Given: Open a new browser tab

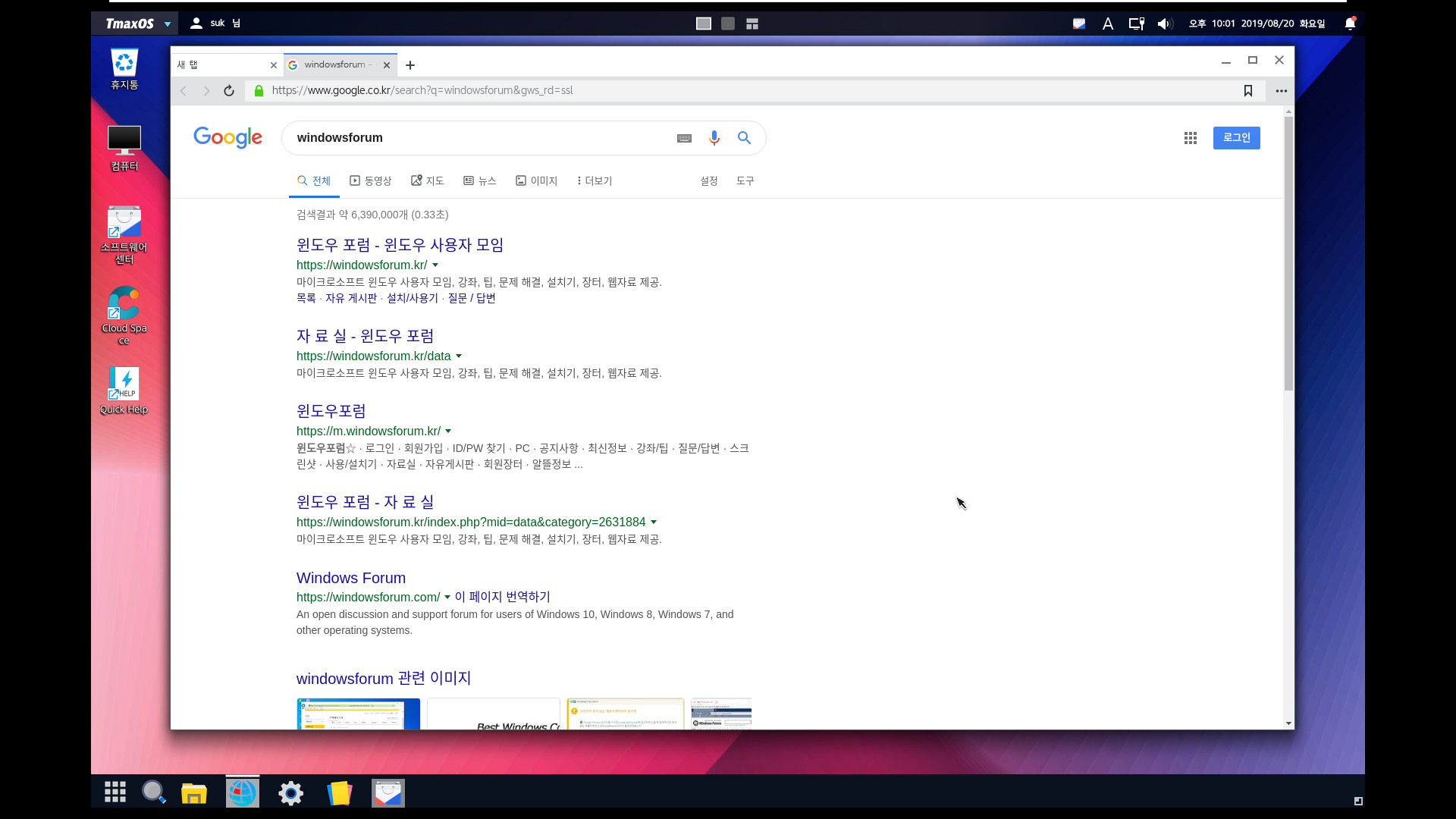Looking at the screenshot, I should click(410, 65).
